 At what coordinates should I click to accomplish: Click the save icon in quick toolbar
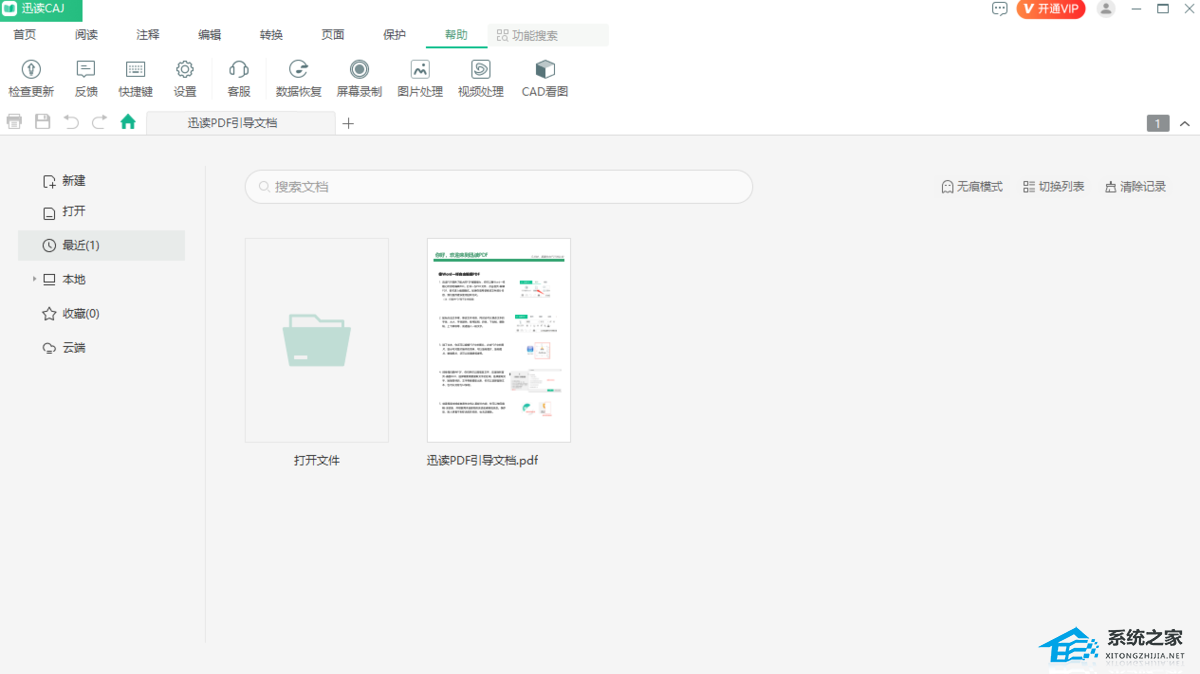pyautogui.click(x=42, y=122)
